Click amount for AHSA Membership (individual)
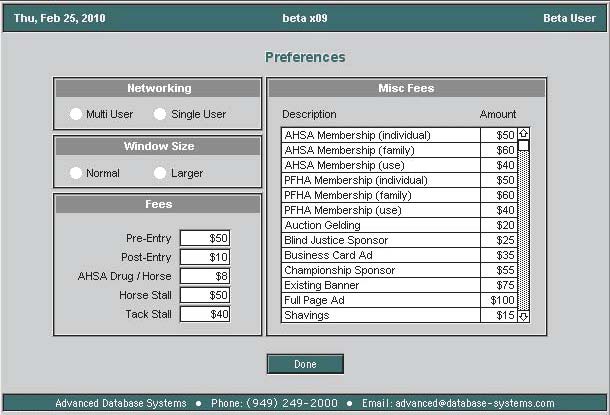This screenshot has height=415, width=610. pyautogui.click(x=499, y=135)
